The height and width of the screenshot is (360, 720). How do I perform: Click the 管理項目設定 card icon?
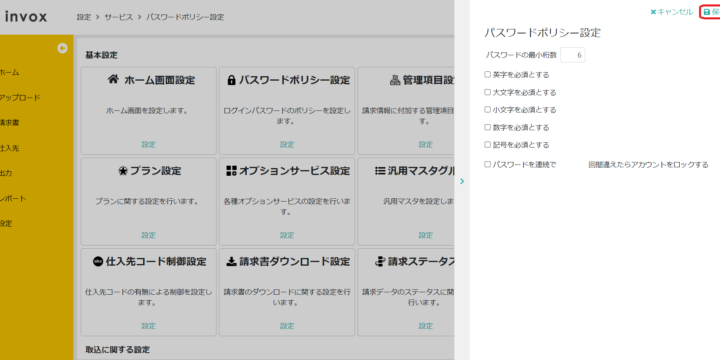point(395,80)
